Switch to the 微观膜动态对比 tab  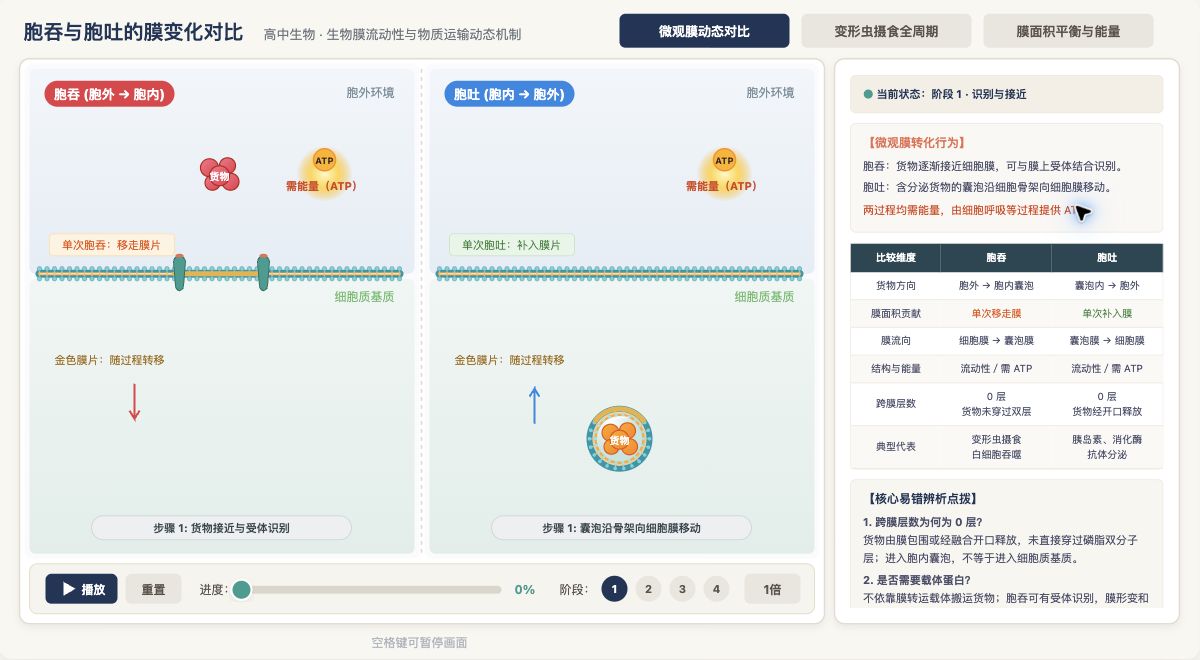(704, 31)
